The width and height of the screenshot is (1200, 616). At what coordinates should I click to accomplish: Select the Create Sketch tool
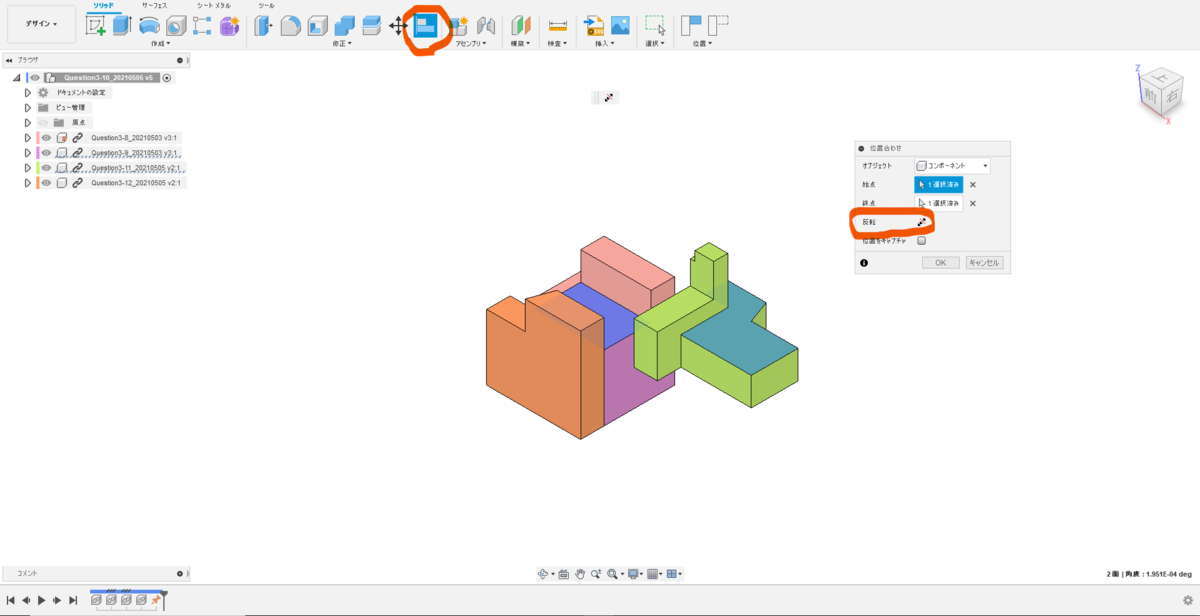tap(96, 26)
